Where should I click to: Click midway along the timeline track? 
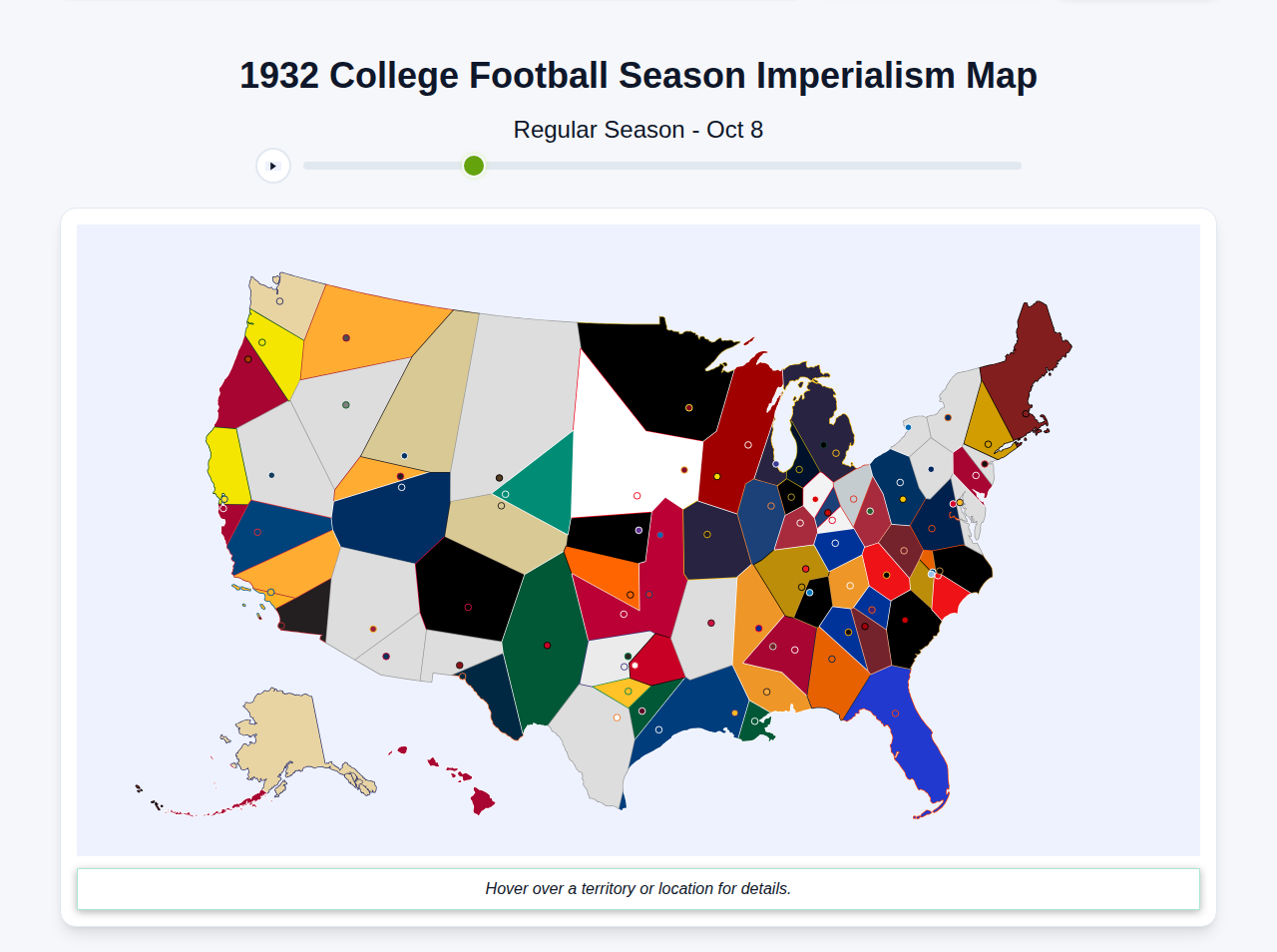coord(661,166)
